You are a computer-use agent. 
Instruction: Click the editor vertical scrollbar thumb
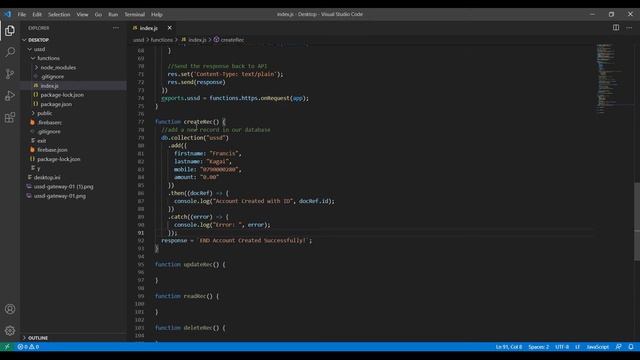637,221
